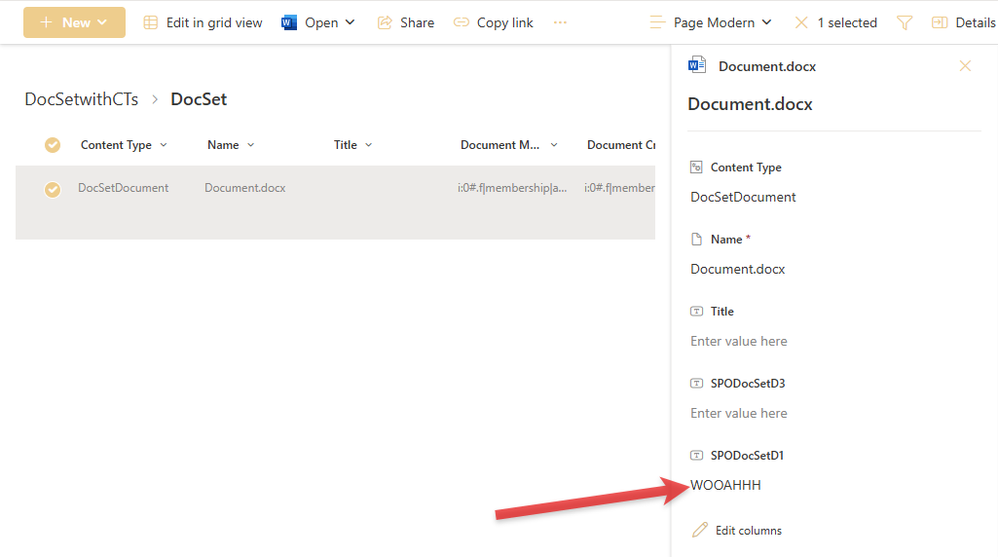Click the filter funnel icon
Viewport: 998px width, 557px height.
click(x=904, y=22)
